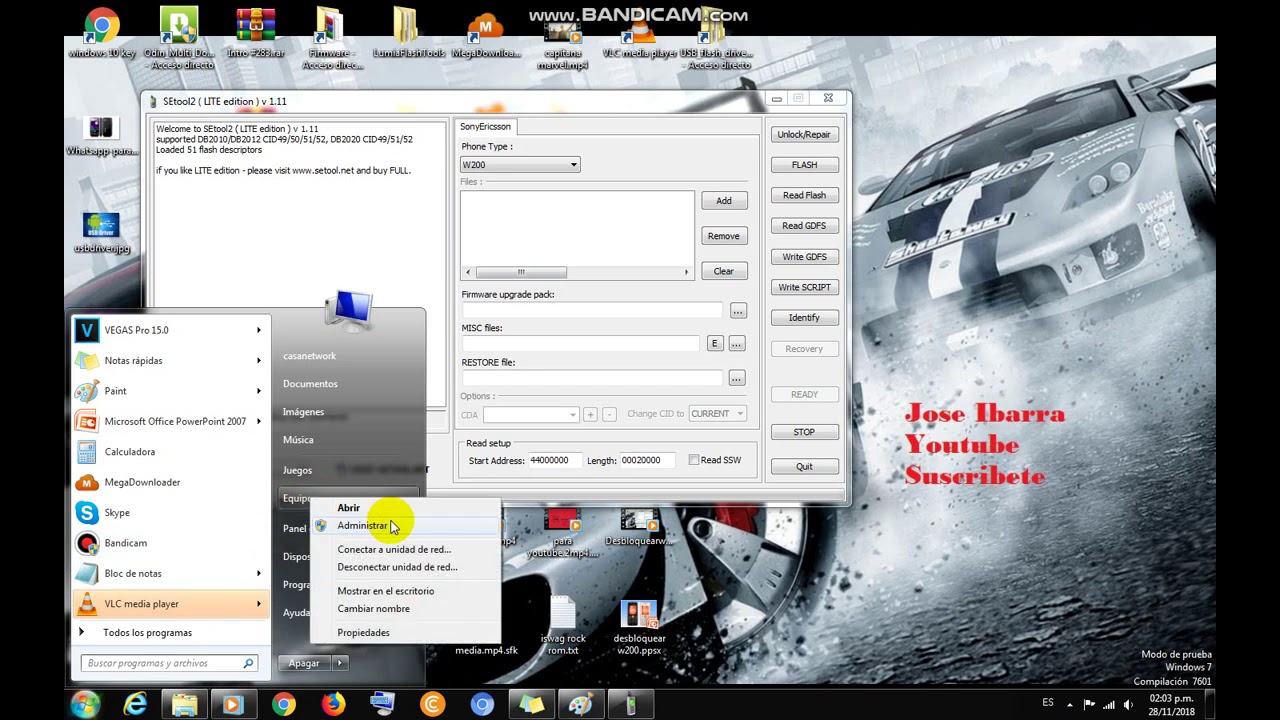Expand Bloc de notas submenu arrow
The image size is (1280, 720).
[259, 574]
